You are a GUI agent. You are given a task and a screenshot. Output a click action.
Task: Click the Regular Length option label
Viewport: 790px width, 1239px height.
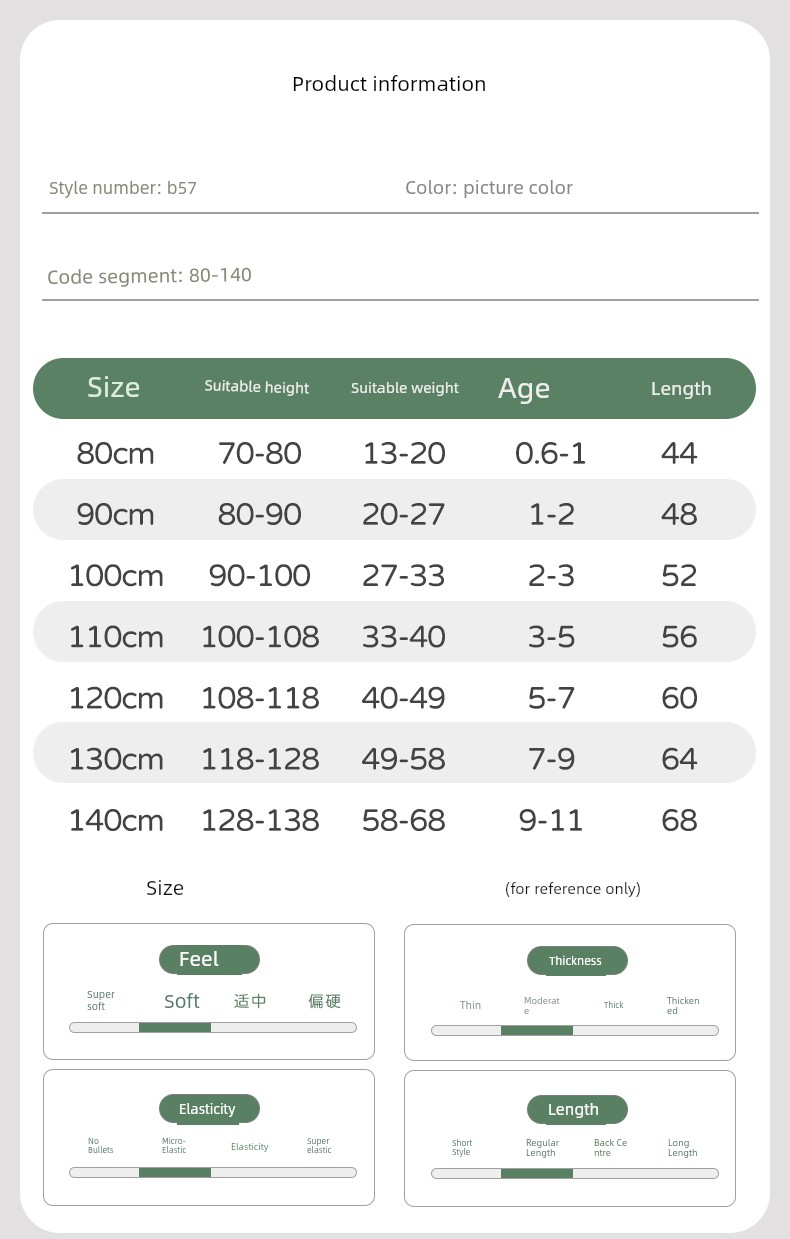click(543, 1148)
